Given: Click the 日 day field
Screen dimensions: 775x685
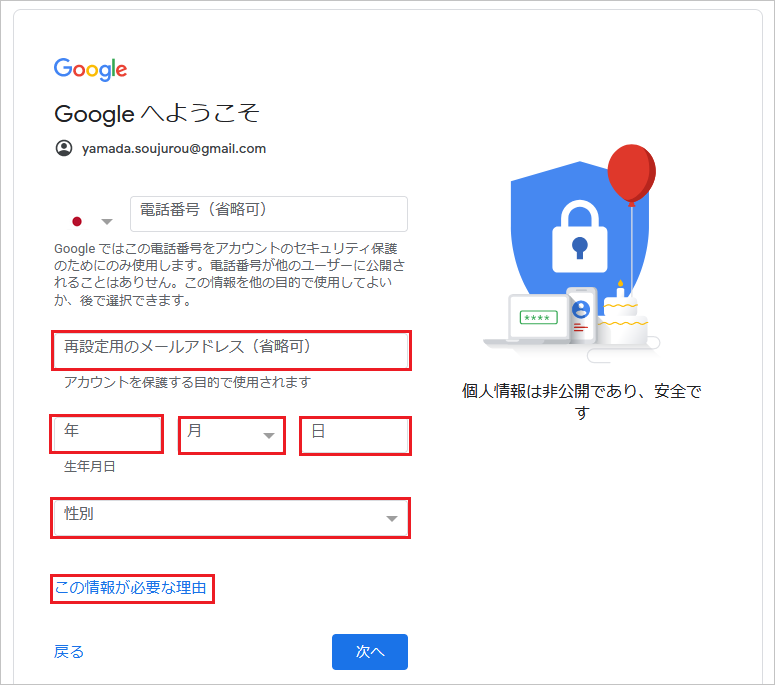Looking at the screenshot, I should pos(355,435).
